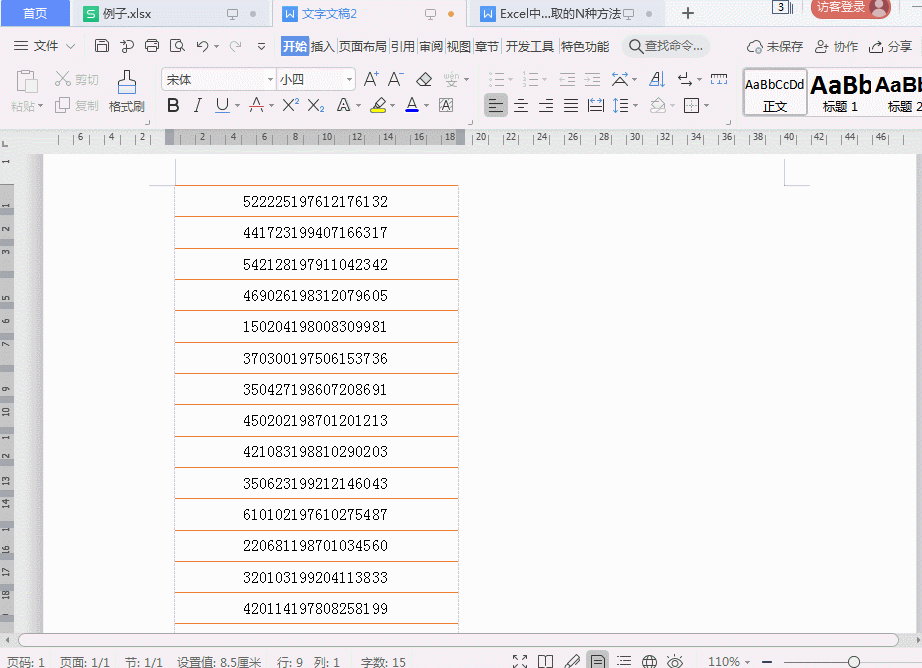
Task: Open the Review ribbon tab
Action: pyautogui.click(x=431, y=46)
